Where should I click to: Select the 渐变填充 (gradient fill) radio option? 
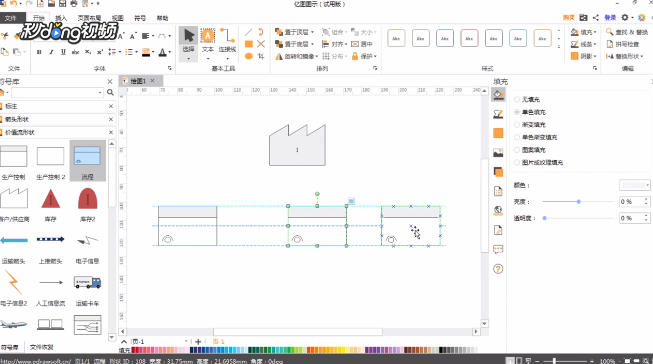tap(517, 125)
